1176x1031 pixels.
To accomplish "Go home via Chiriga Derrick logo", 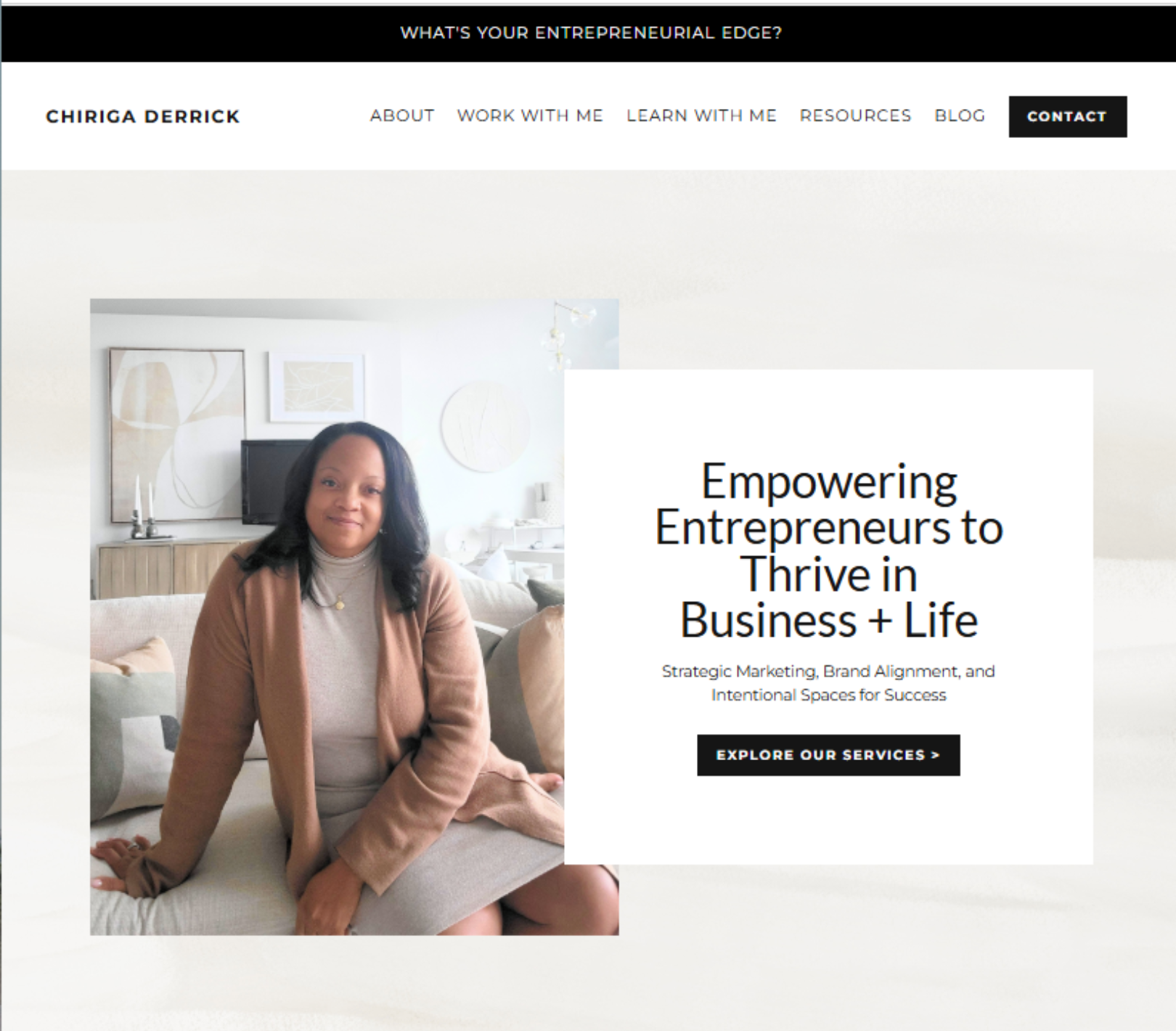I will click(143, 117).
